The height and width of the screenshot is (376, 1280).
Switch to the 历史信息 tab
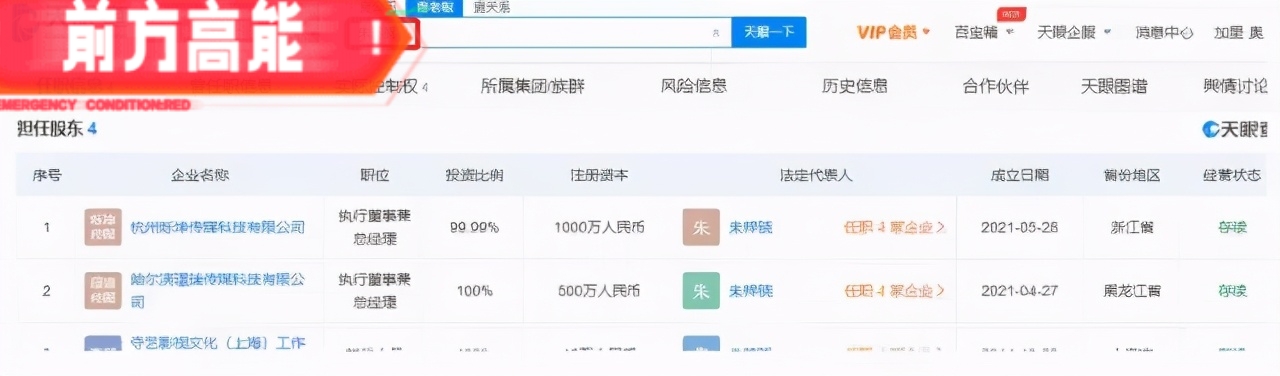click(854, 86)
